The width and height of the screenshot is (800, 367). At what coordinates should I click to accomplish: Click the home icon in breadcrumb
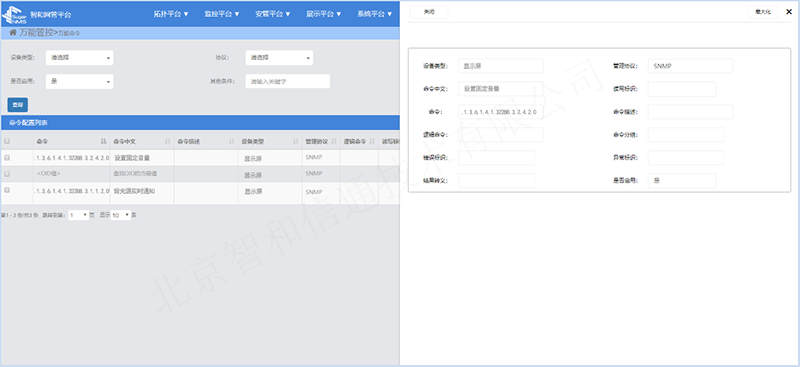pos(13,33)
